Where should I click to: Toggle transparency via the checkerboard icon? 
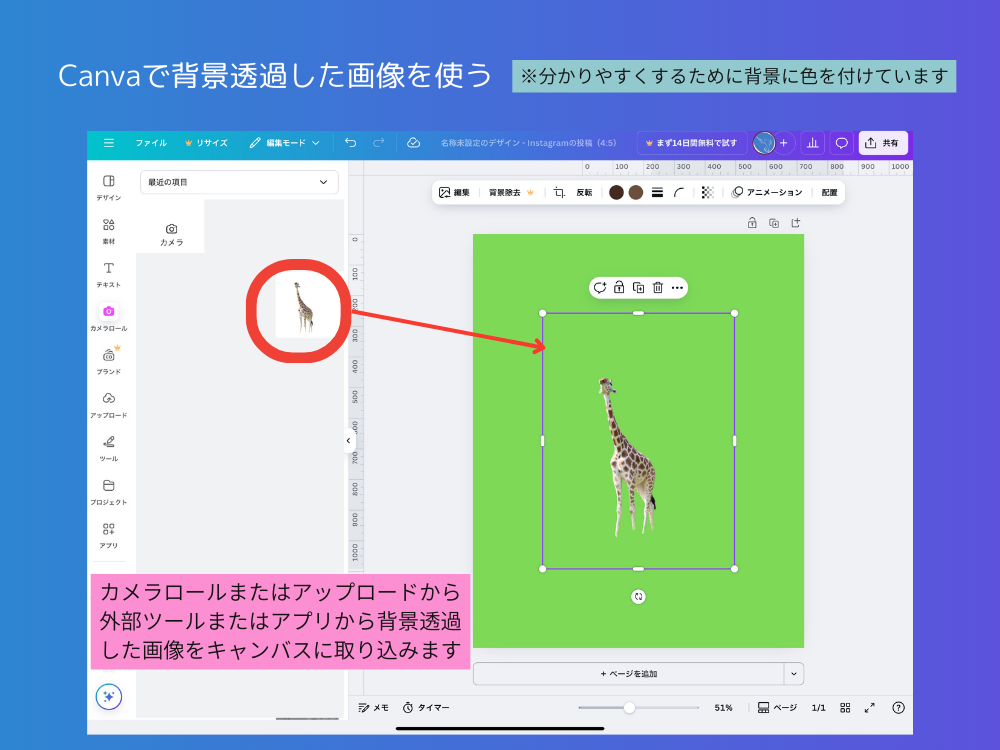pos(706,192)
